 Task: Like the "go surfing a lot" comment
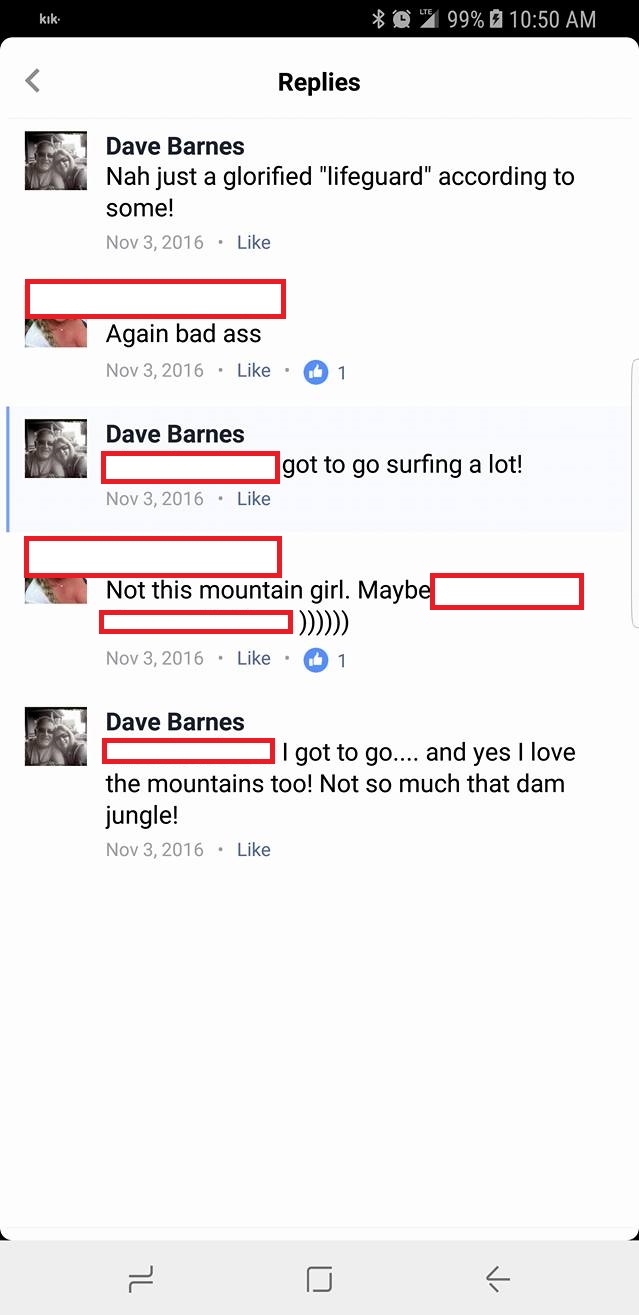tap(254, 498)
